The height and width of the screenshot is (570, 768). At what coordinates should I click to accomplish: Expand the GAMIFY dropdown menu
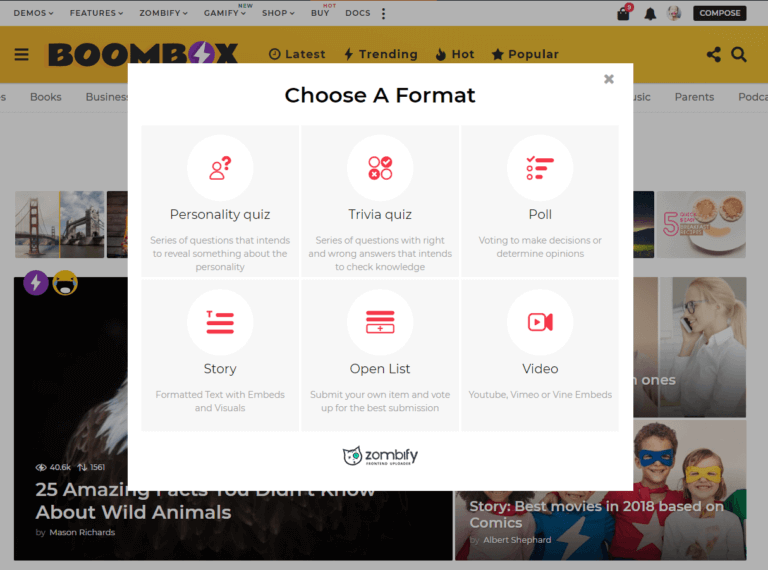coord(225,13)
